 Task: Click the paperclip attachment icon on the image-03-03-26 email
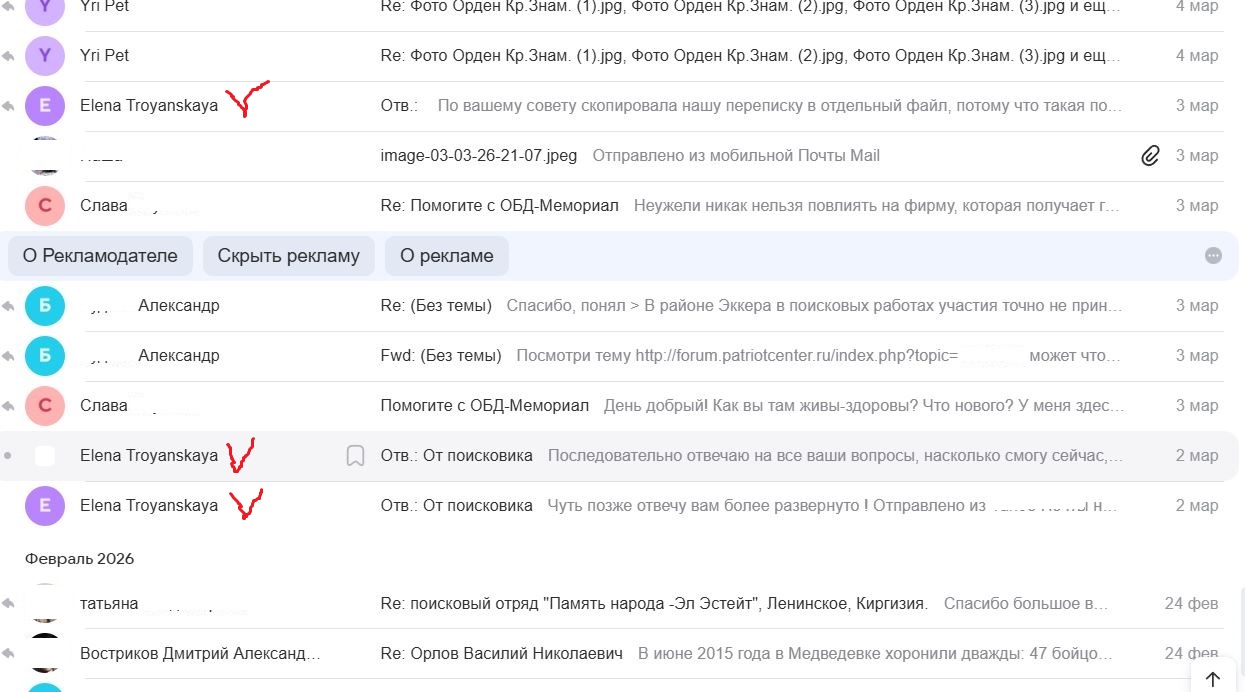[1150, 156]
